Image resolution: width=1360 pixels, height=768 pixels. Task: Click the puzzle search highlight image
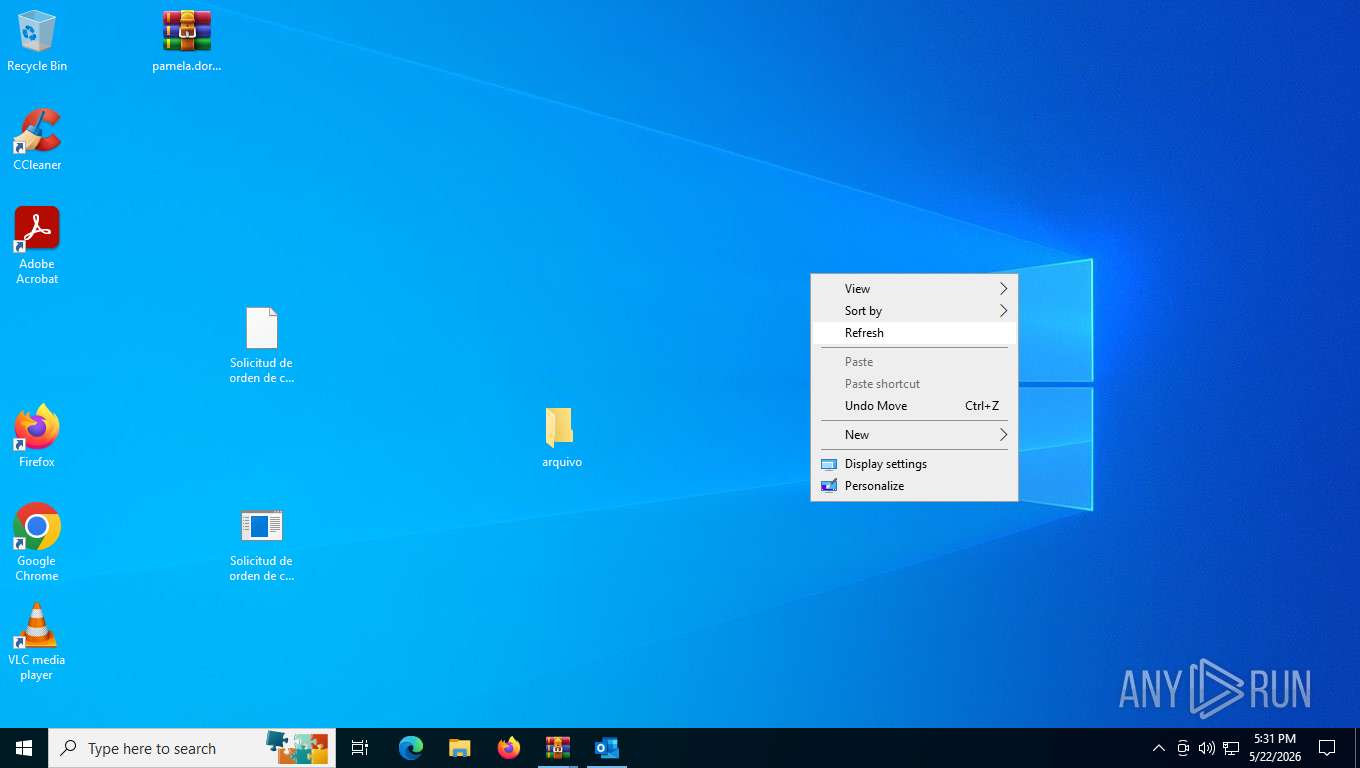[297, 747]
